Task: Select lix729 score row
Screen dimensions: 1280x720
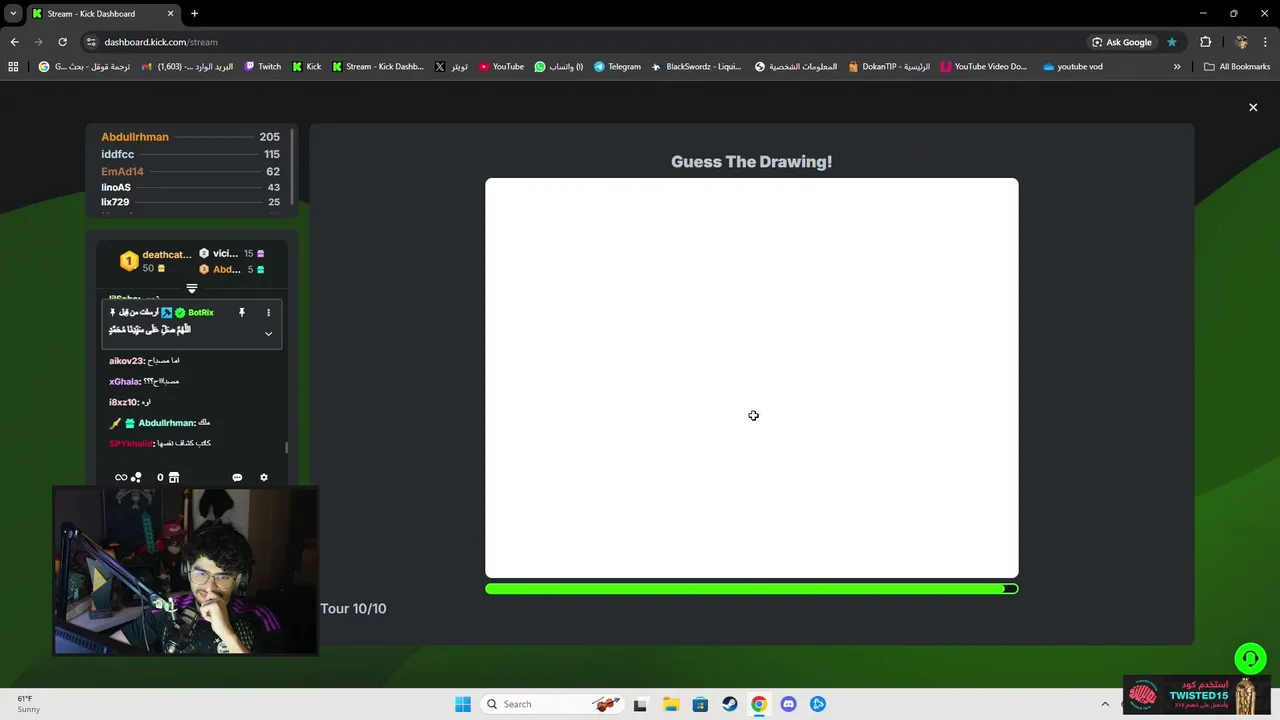Action: [190, 202]
